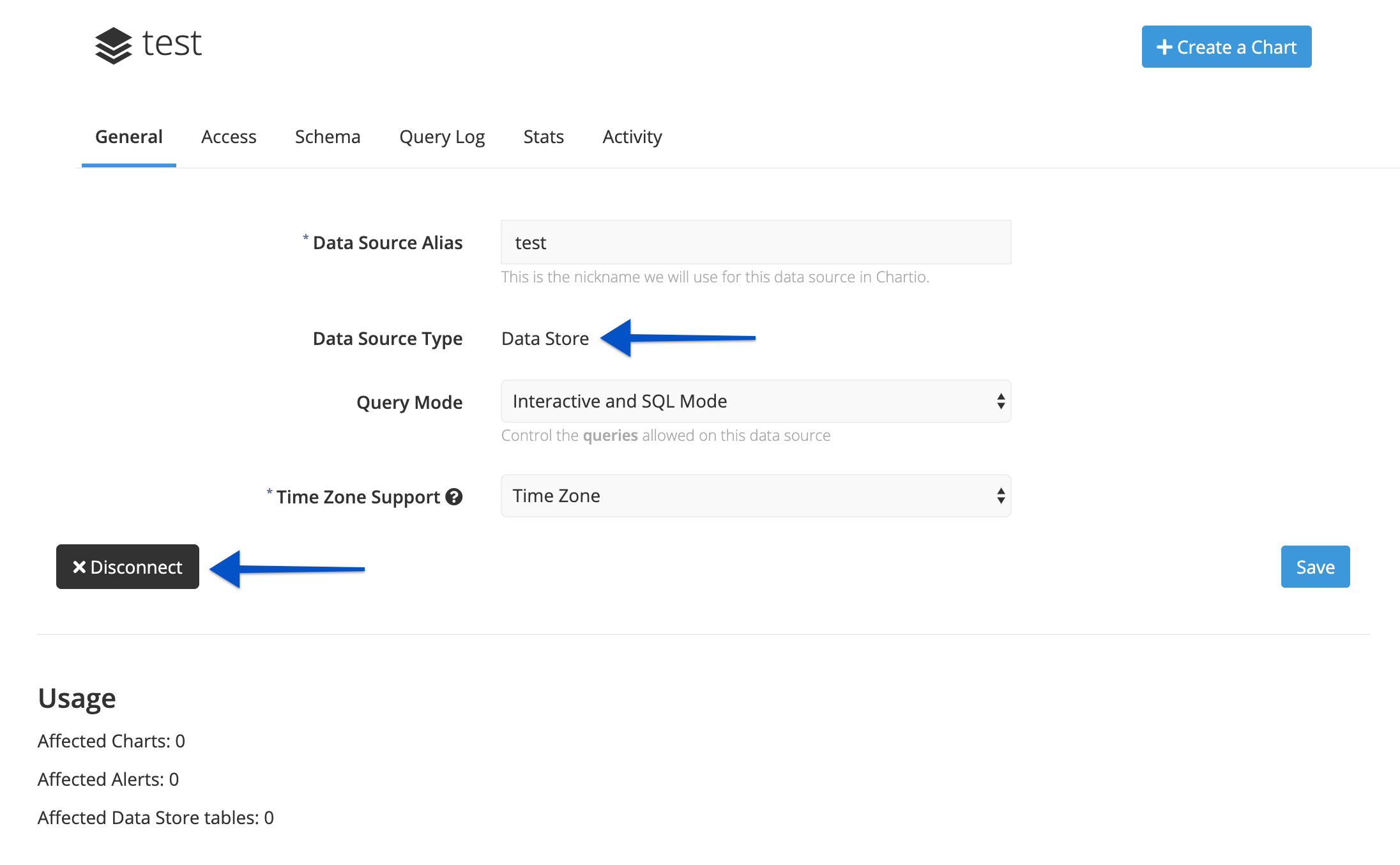Click the Query Mode label
The image size is (1400, 865).
pyautogui.click(x=409, y=402)
